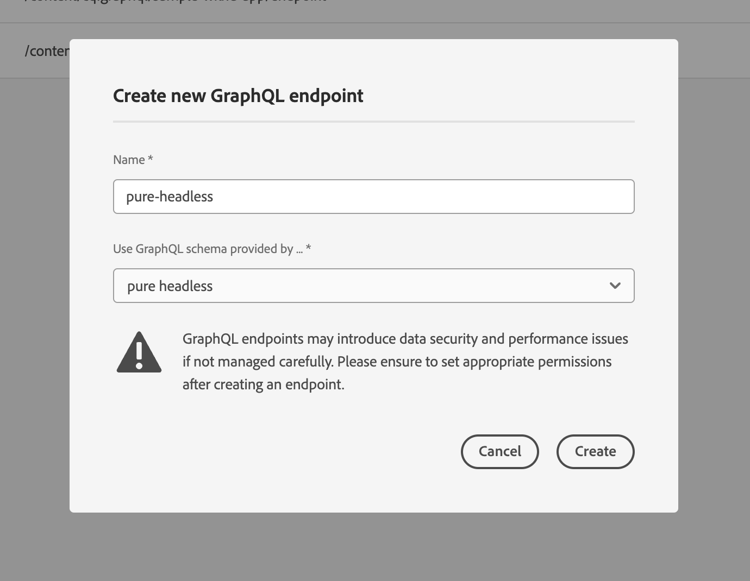The width and height of the screenshot is (750, 581).
Task: Click the asterisk beside the Name label
Action: (x=150, y=158)
